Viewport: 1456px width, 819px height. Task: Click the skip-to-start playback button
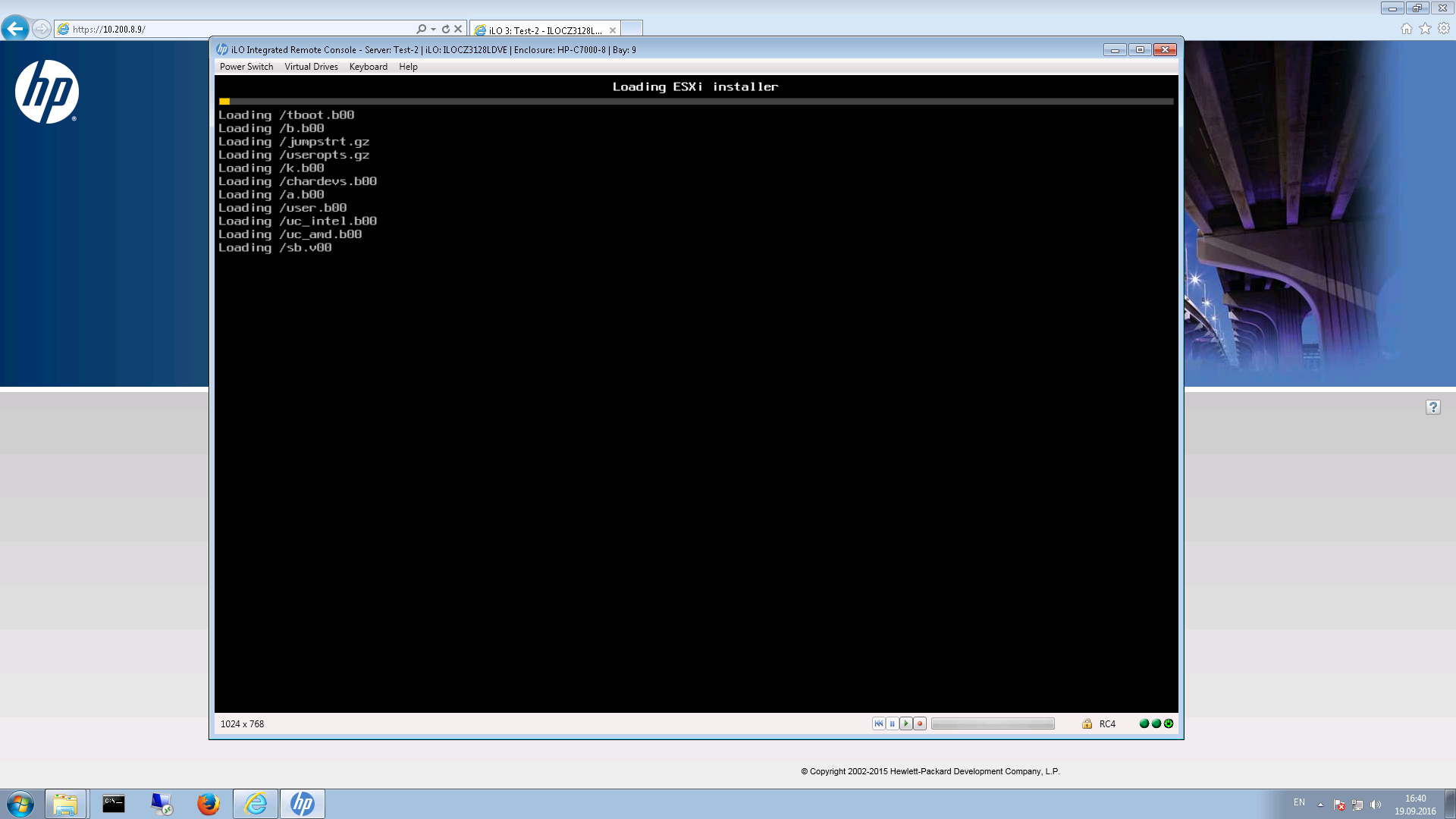point(878,723)
